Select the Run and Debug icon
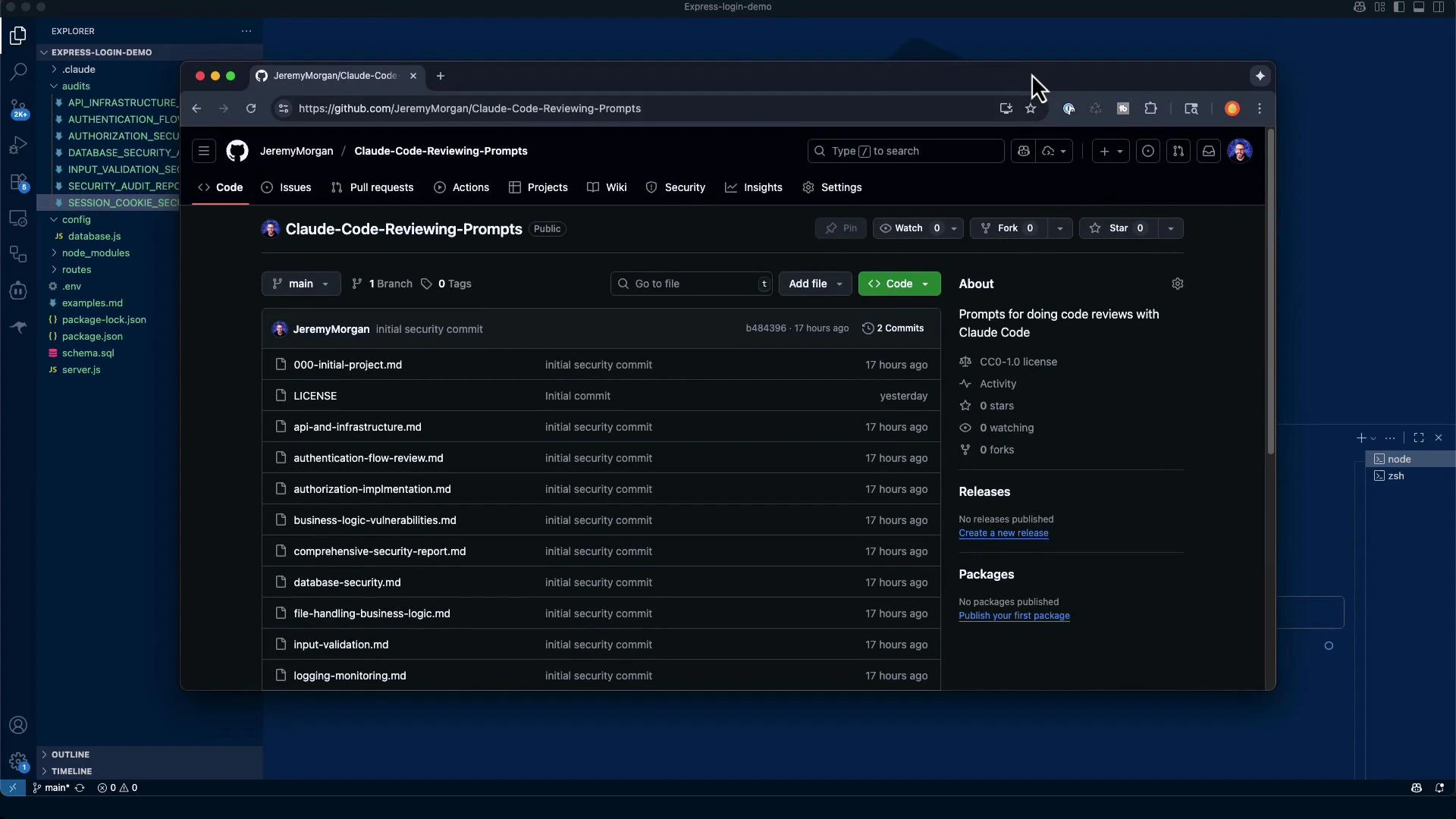 pyautogui.click(x=18, y=145)
